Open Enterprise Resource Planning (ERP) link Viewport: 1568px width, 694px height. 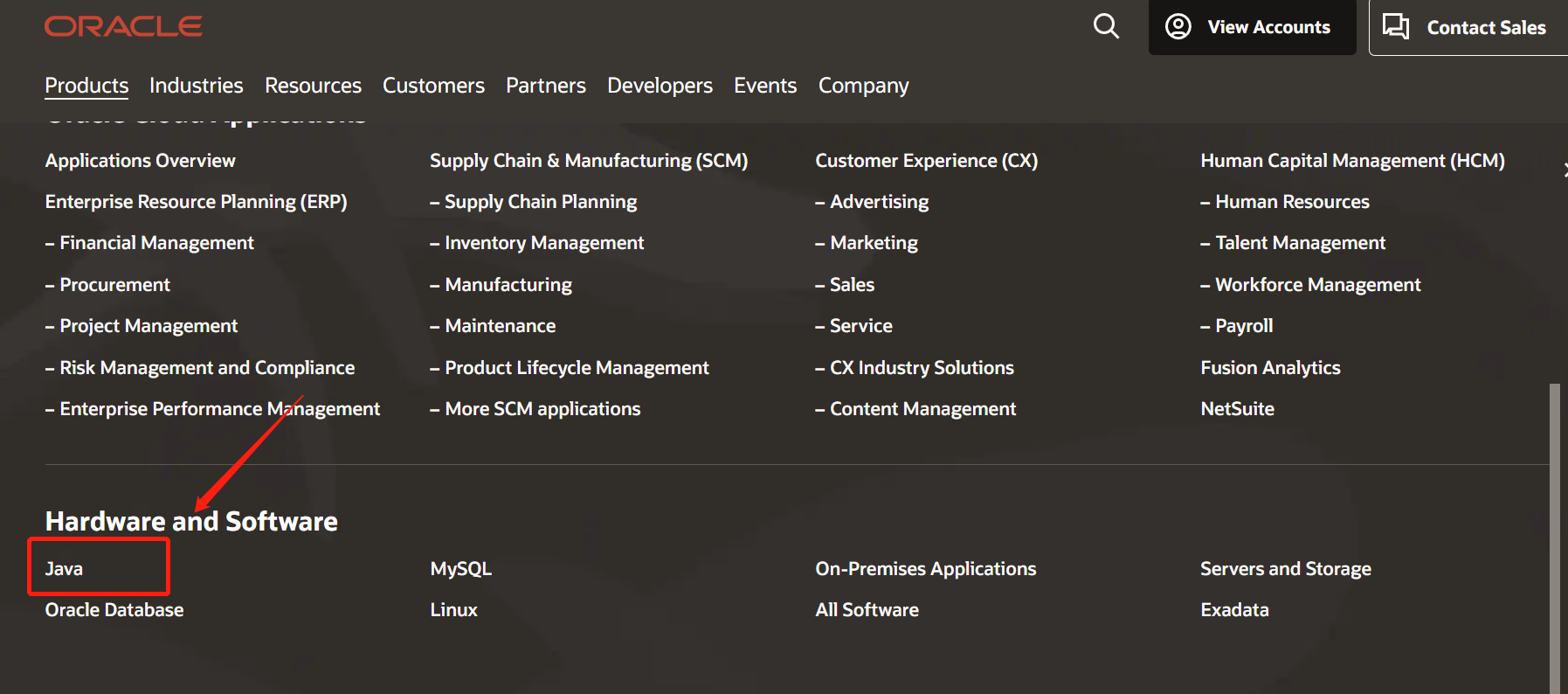click(x=196, y=202)
